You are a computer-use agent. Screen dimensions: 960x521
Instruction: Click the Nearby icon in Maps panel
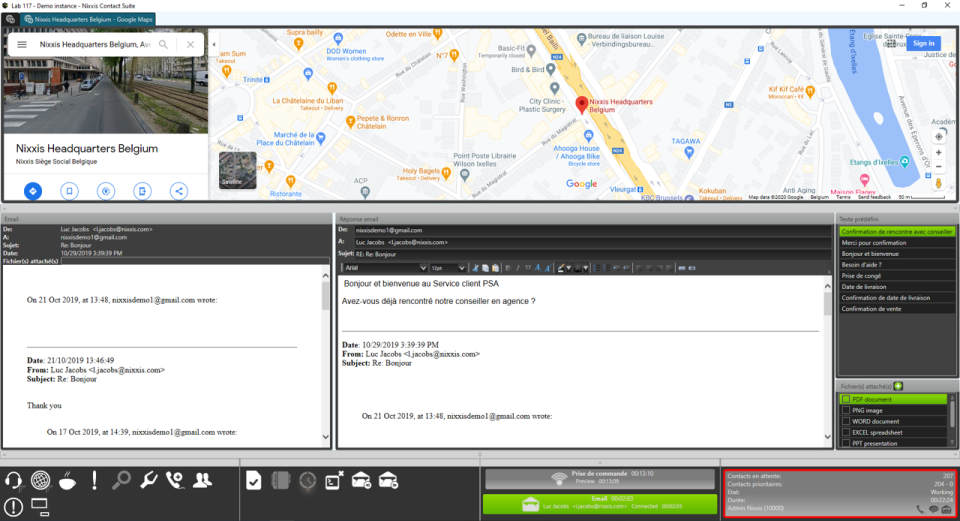pyautogui.click(x=106, y=191)
